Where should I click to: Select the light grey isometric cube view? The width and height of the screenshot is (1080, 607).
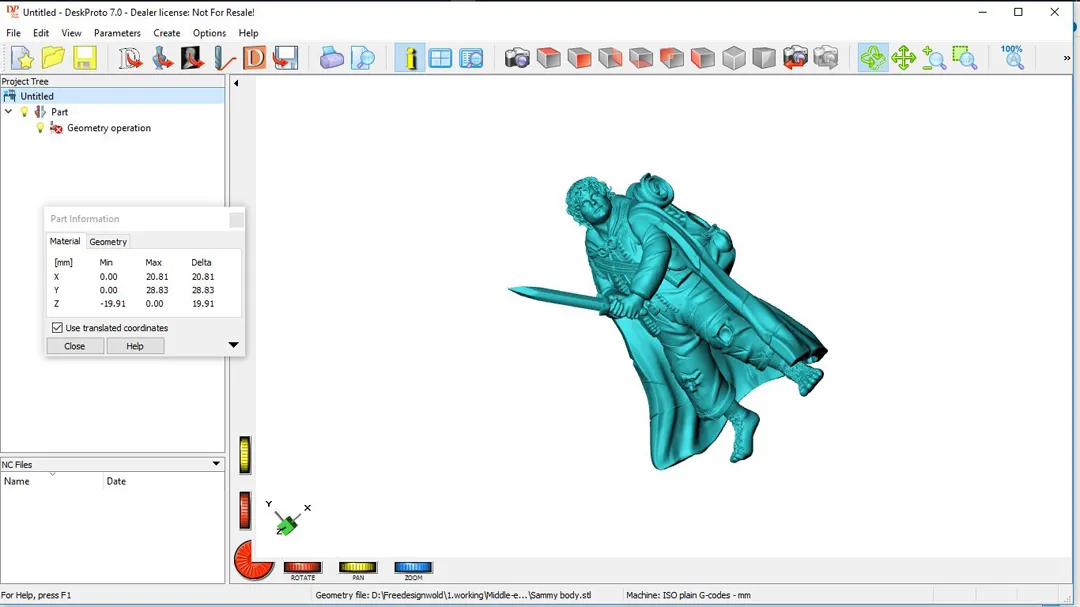734,58
